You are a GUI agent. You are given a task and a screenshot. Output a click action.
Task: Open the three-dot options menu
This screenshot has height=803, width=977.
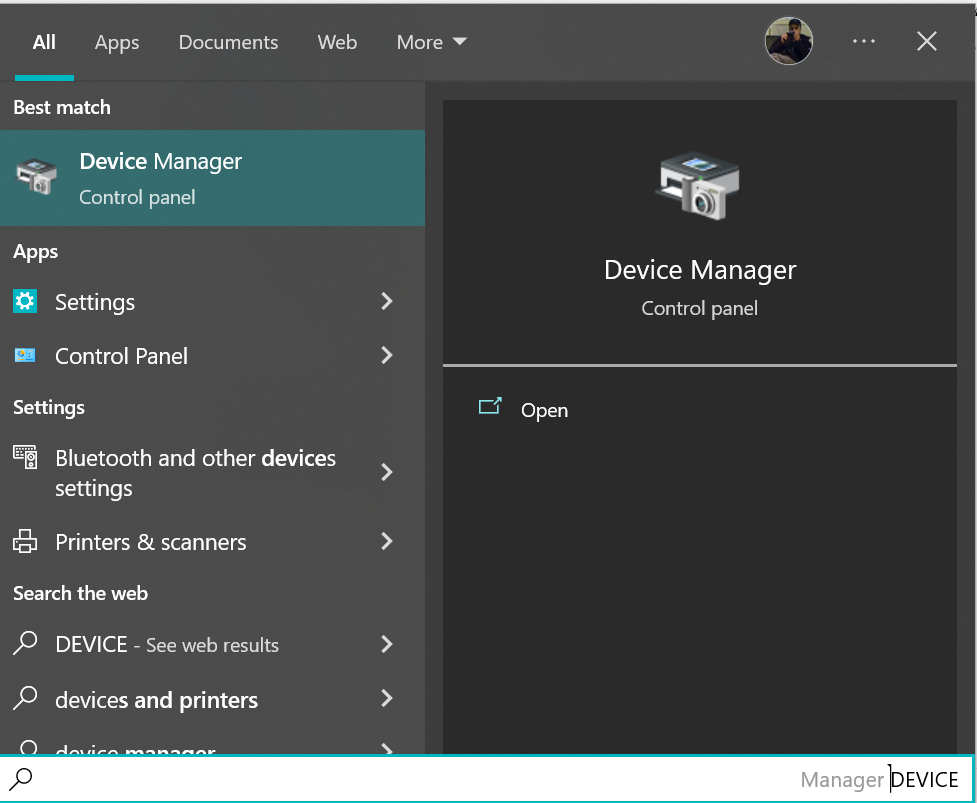(864, 41)
